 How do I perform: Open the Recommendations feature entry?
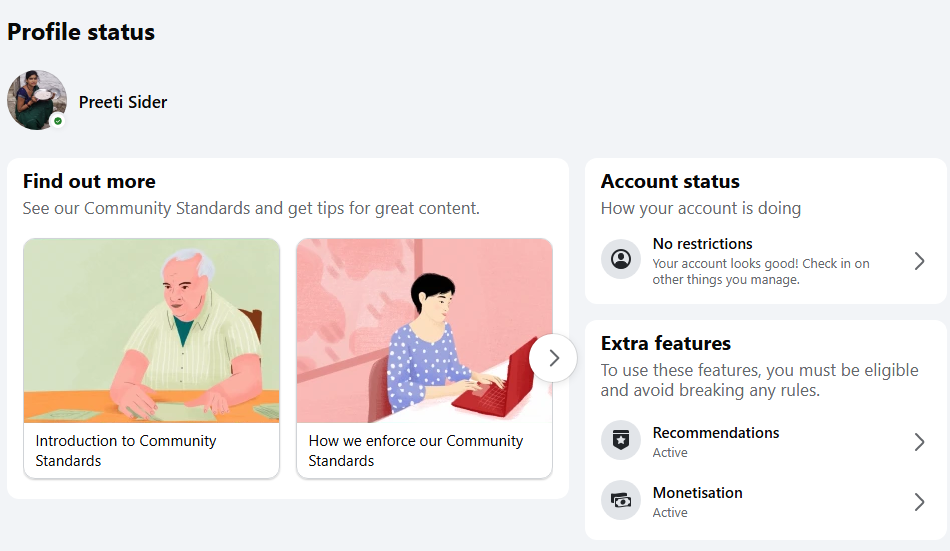(765, 441)
